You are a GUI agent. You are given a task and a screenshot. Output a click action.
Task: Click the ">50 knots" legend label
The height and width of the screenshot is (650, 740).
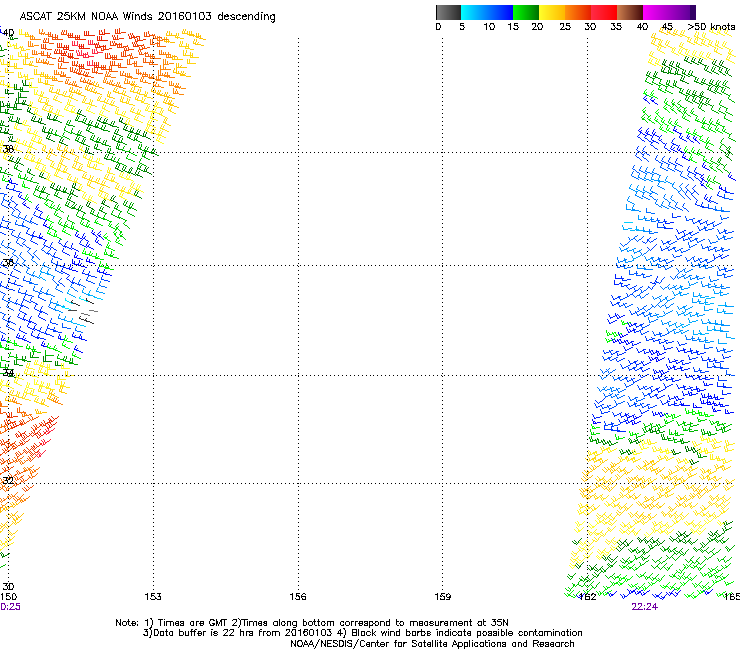pyautogui.click(x=711, y=27)
